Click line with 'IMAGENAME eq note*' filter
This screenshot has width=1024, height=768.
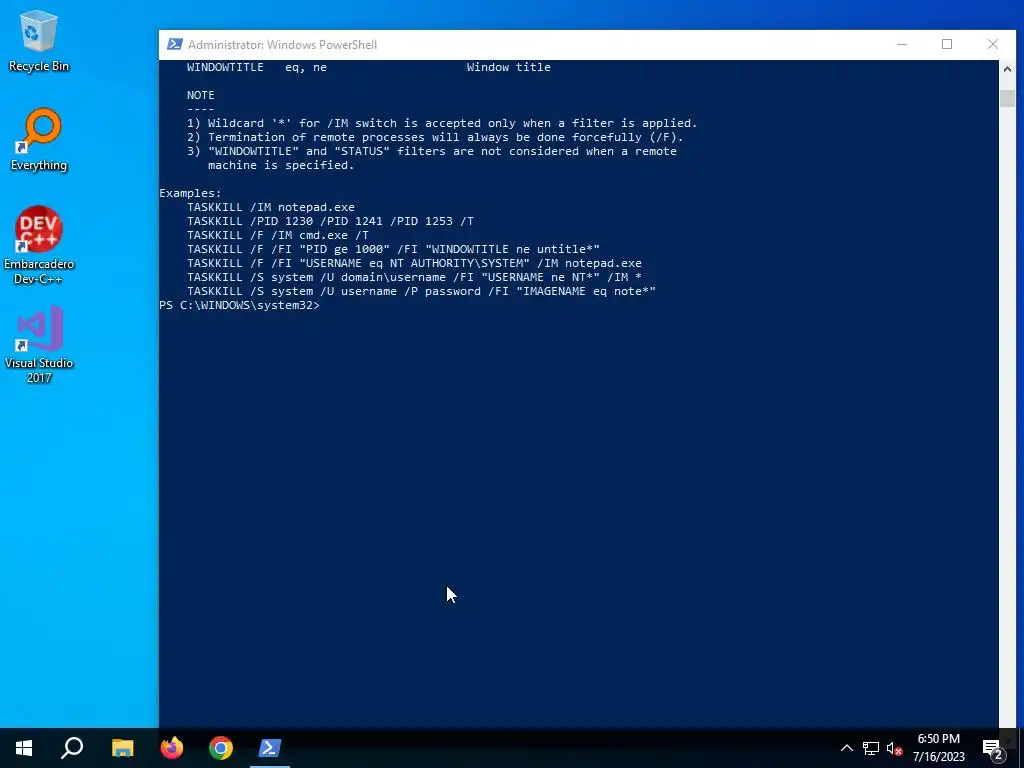[421, 291]
